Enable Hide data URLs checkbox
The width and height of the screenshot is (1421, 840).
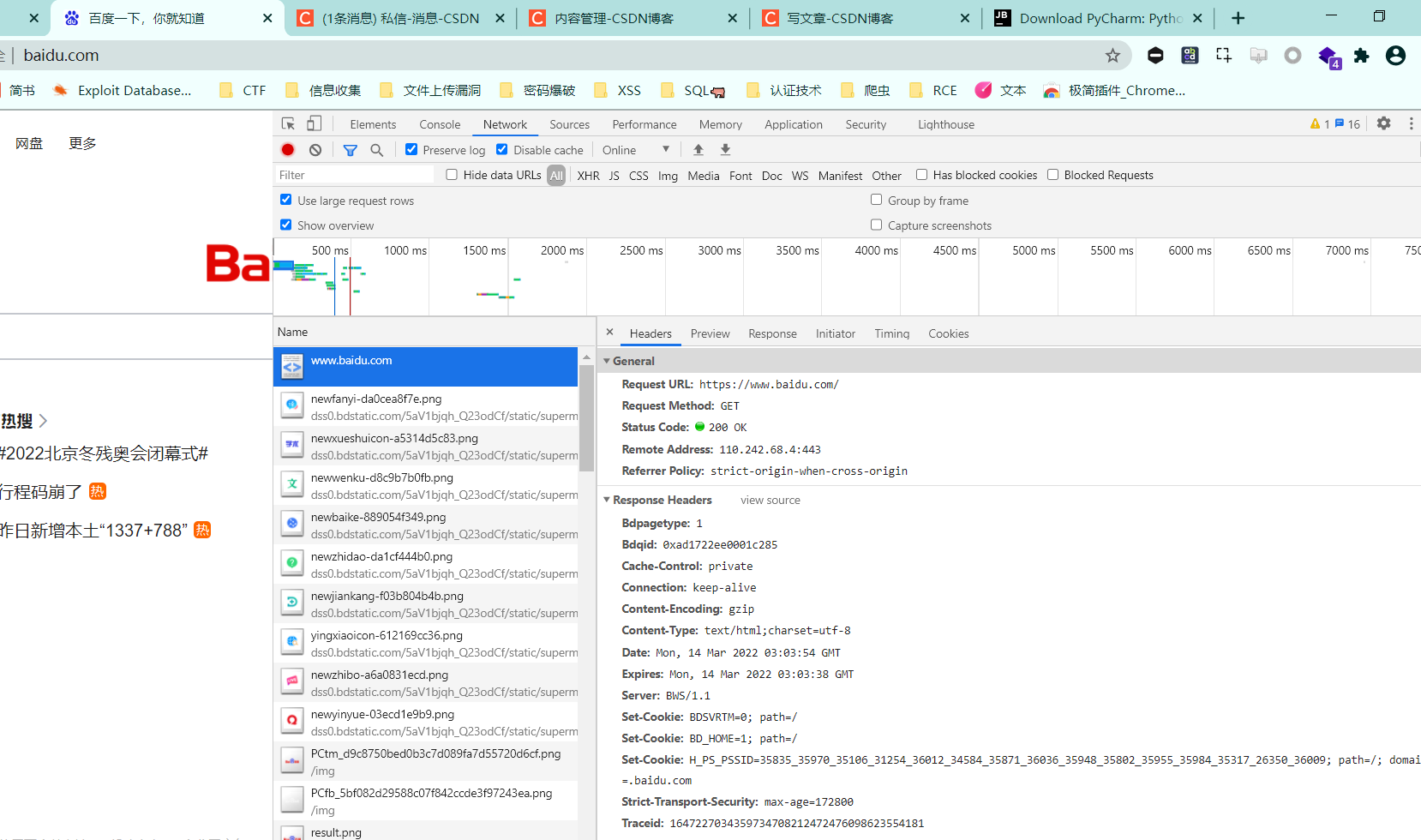point(452,174)
